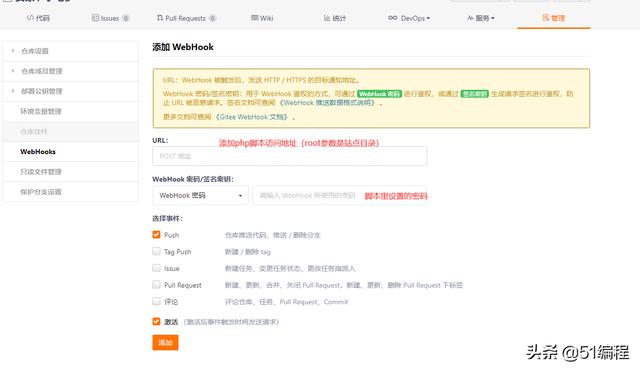Image resolution: width=640 pixels, height=371 pixels.
Task: Select WebHooks in the sidebar
Action: 70,151
